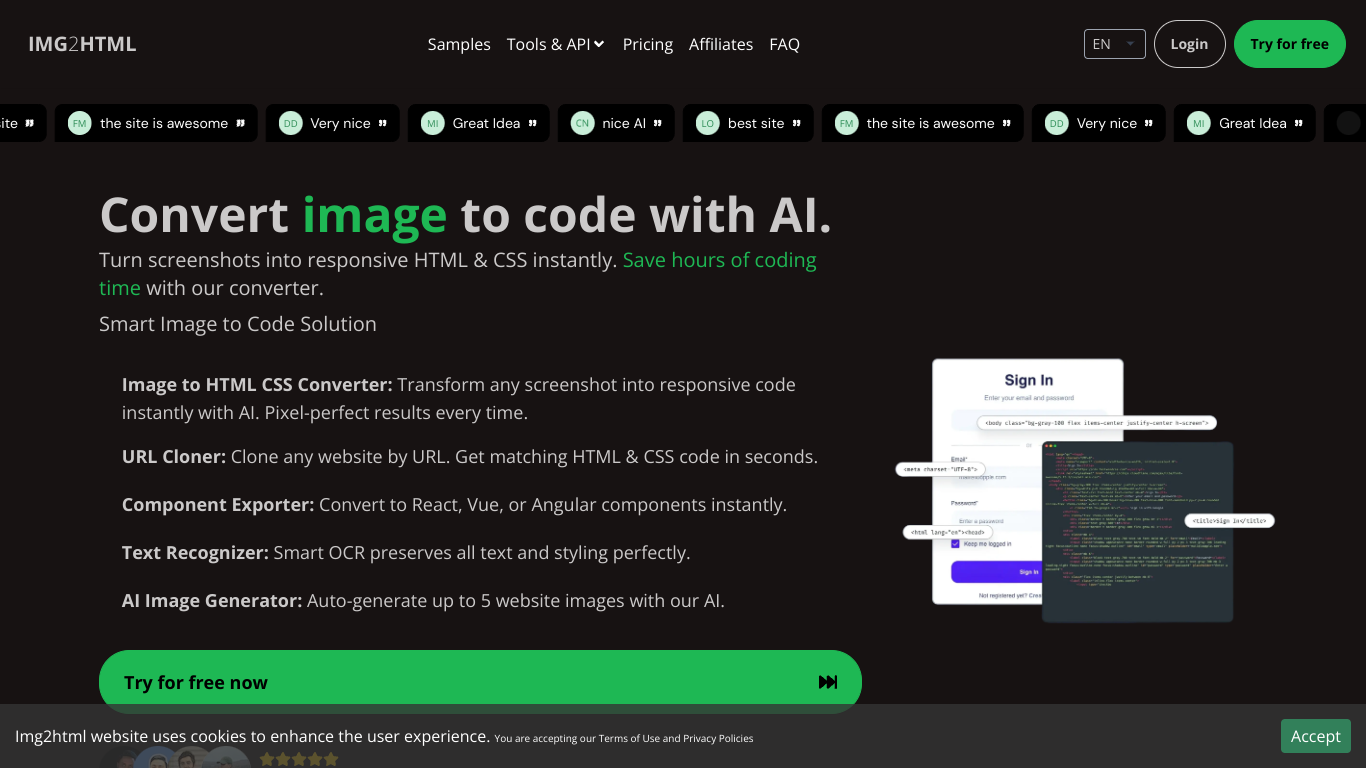This screenshot has height=768, width=1366.
Task: Click the Login button
Action: [x=1189, y=44]
